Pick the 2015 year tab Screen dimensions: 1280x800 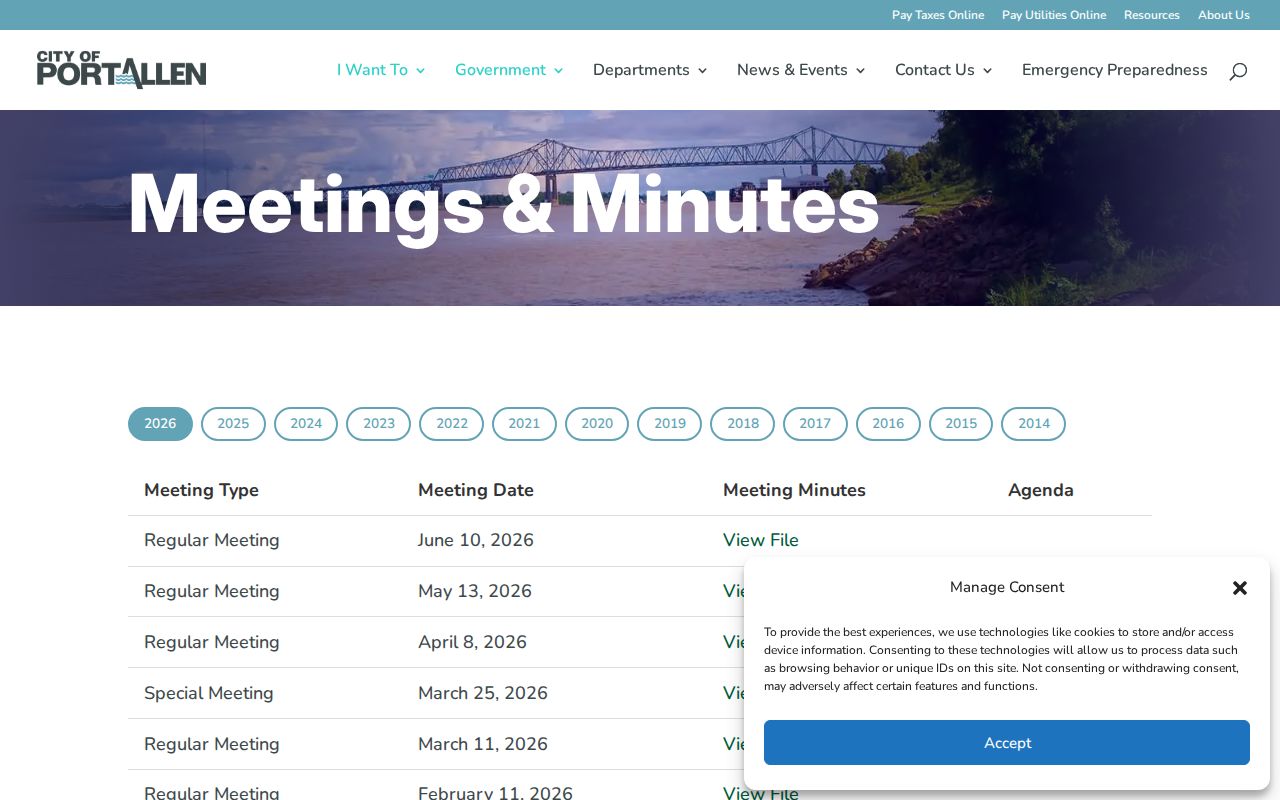961,424
